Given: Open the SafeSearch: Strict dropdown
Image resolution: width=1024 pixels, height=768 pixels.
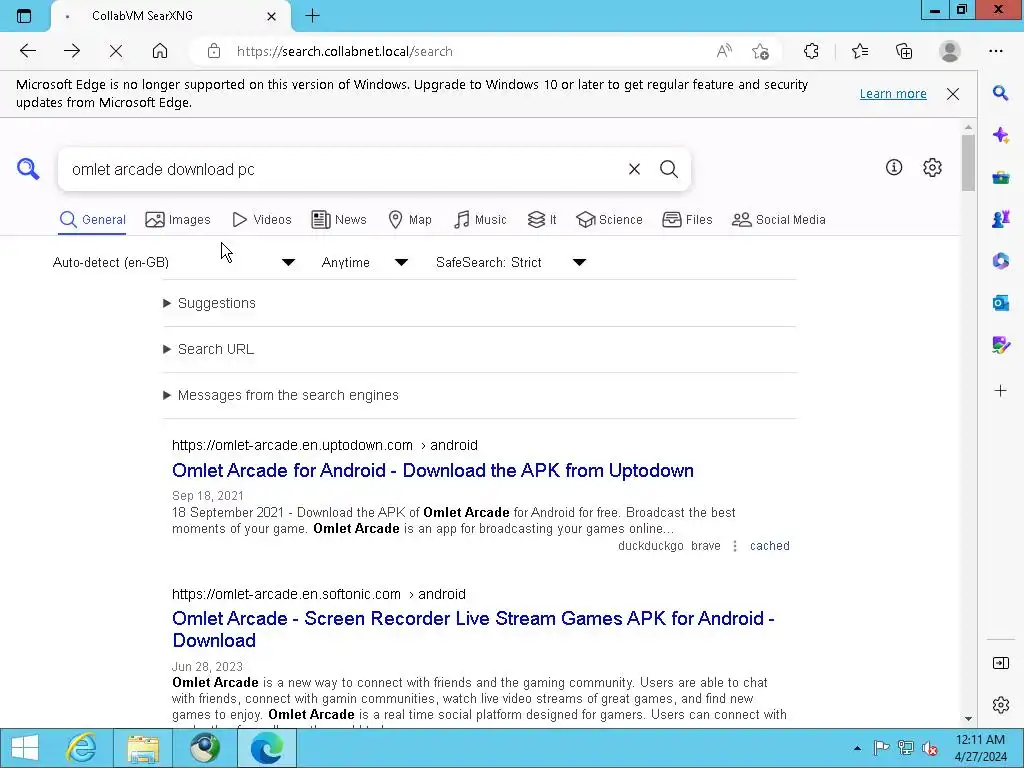Looking at the screenshot, I should click(x=511, y=262).
